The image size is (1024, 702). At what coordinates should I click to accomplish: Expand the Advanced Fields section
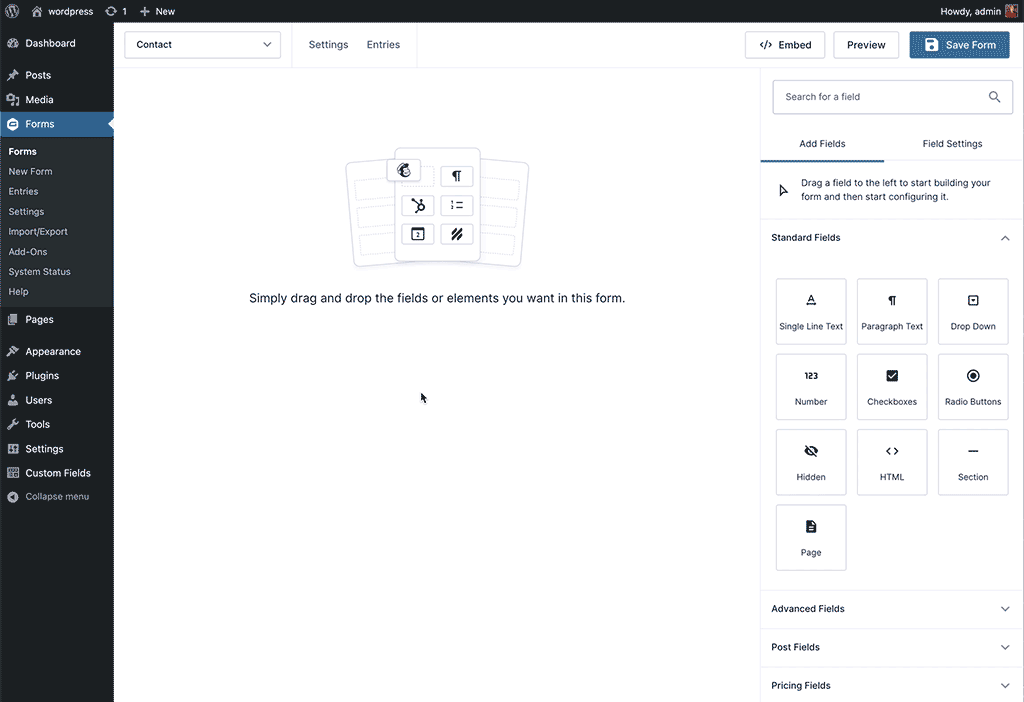[1005, 608]
